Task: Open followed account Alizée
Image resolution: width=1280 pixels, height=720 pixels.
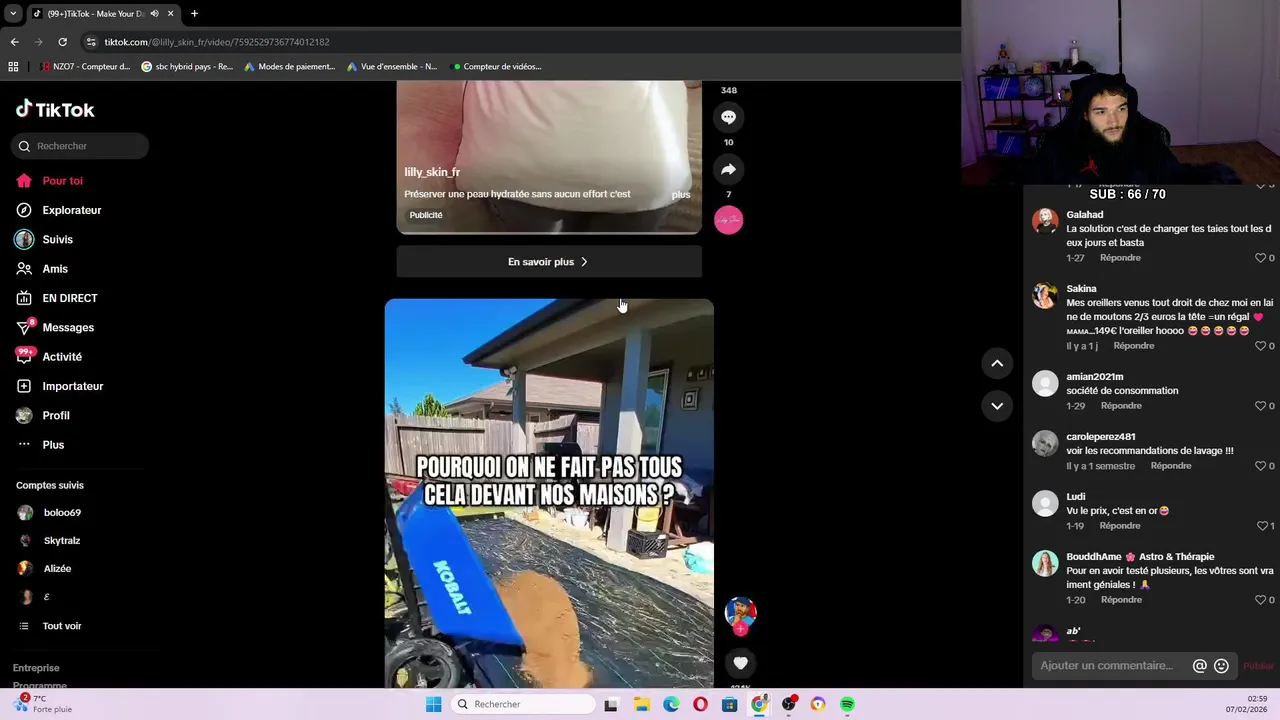Action: coord(57,569)
